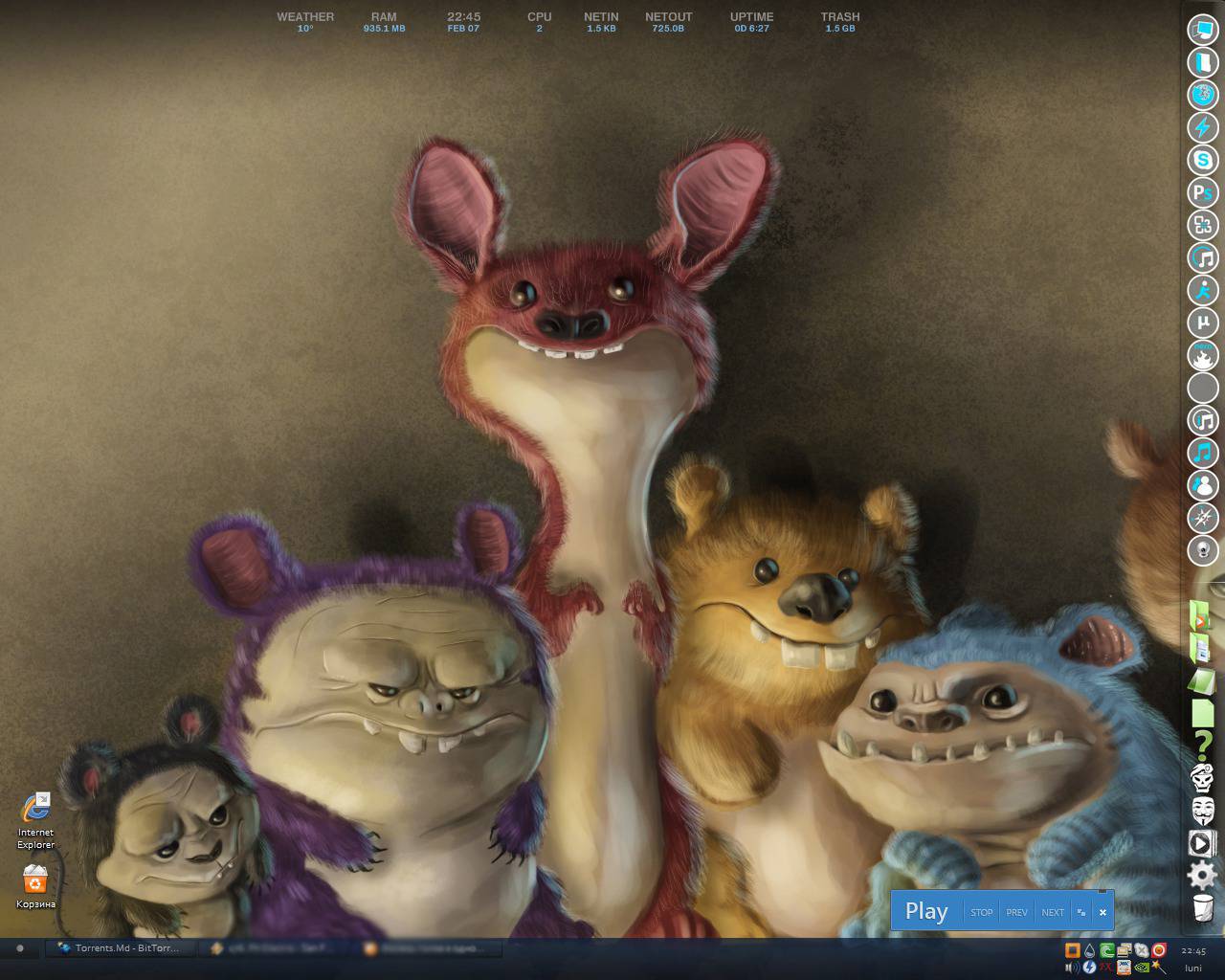The image size is (1225, 980).
Task: Open the green video folder in dock
Action: [1201, 616]
